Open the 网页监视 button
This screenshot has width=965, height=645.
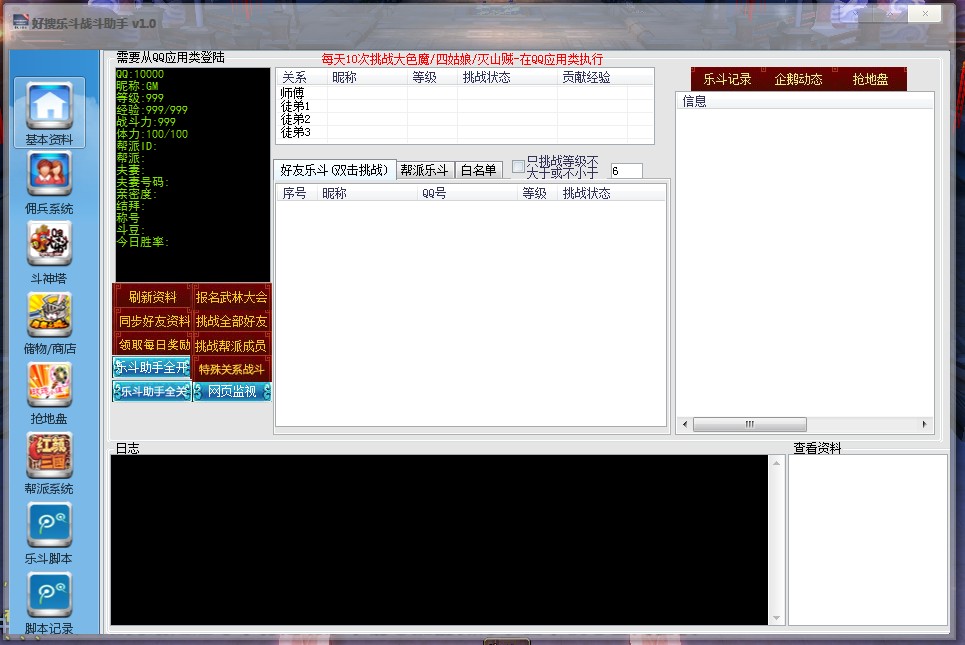coord(231,391)
